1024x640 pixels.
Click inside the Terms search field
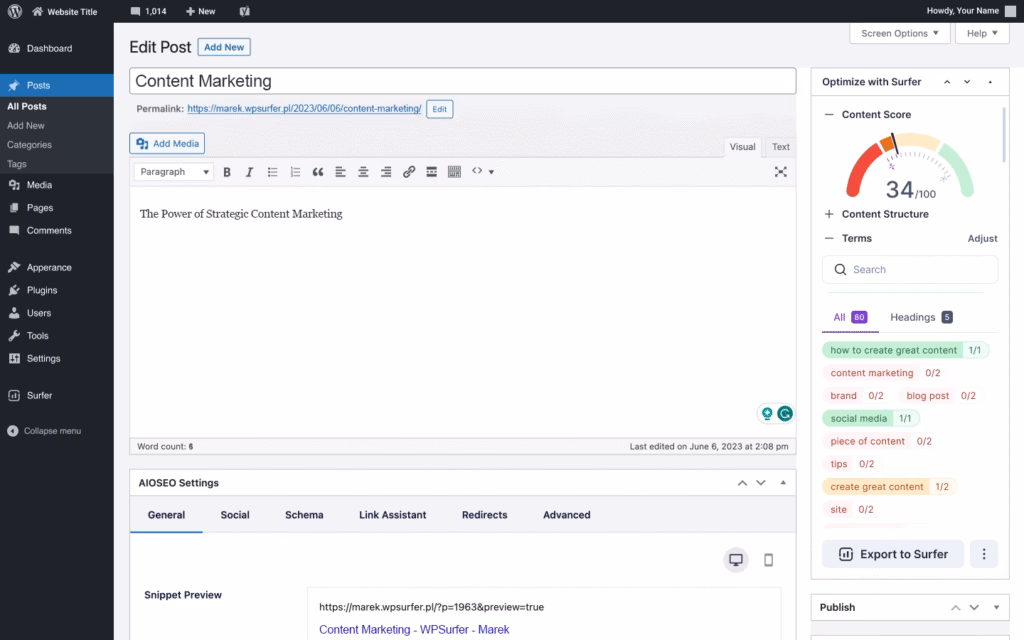pos(909,269)
